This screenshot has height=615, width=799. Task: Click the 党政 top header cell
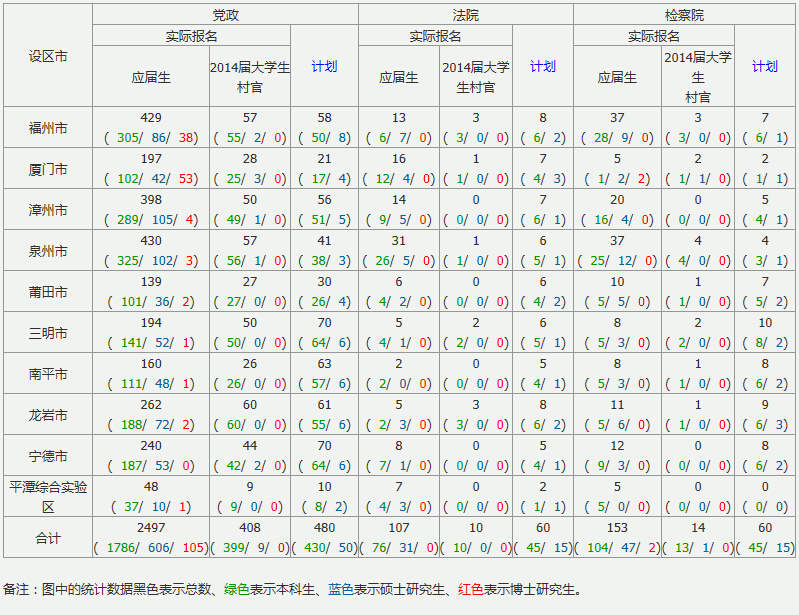225,15
